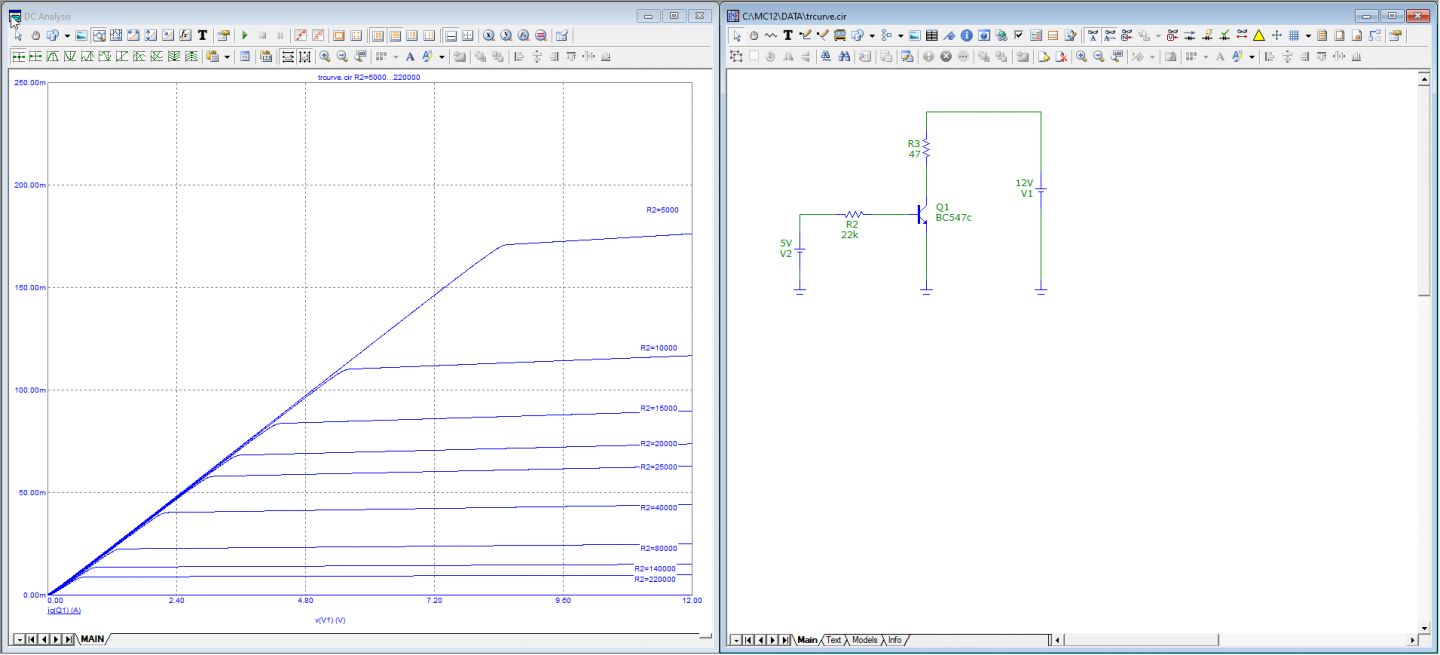This screenshot has height=655, width=1440.
Task: Open the Models tab
Action: (x=864, y=640)
